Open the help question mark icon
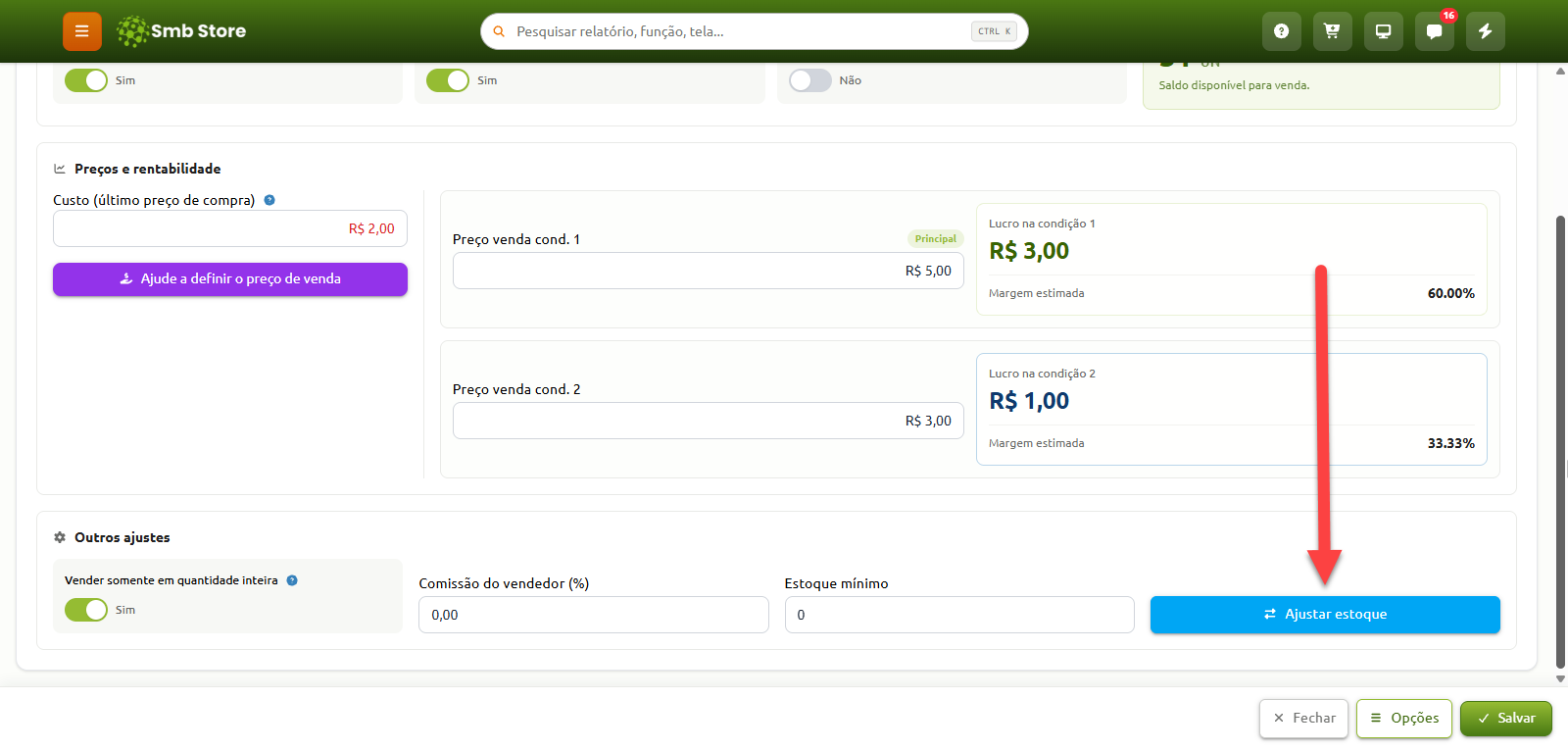Screen dimensions: 1568x750 point(1281,31)
